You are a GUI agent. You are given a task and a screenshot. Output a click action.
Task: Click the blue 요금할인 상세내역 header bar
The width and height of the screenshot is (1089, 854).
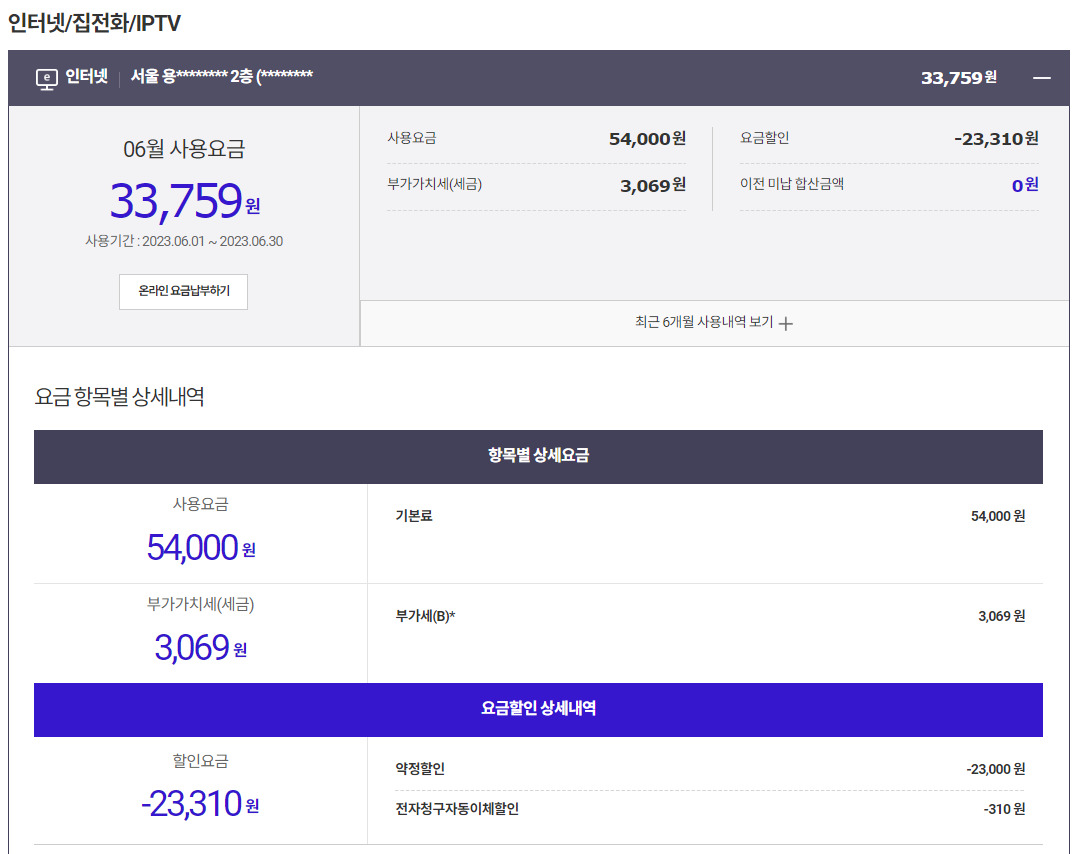[x=538, y=709]
